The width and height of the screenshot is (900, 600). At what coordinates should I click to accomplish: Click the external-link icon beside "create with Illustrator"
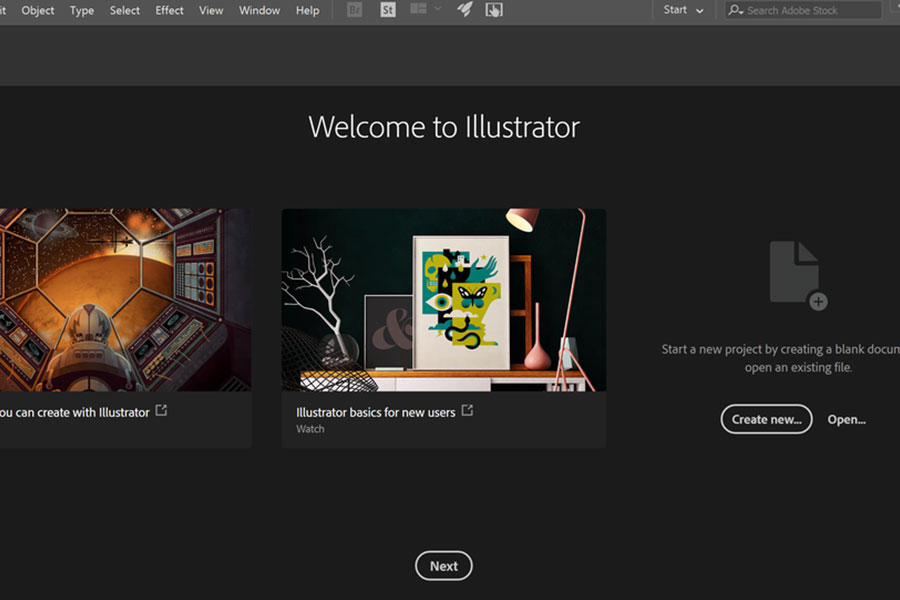tap(161, 411)
